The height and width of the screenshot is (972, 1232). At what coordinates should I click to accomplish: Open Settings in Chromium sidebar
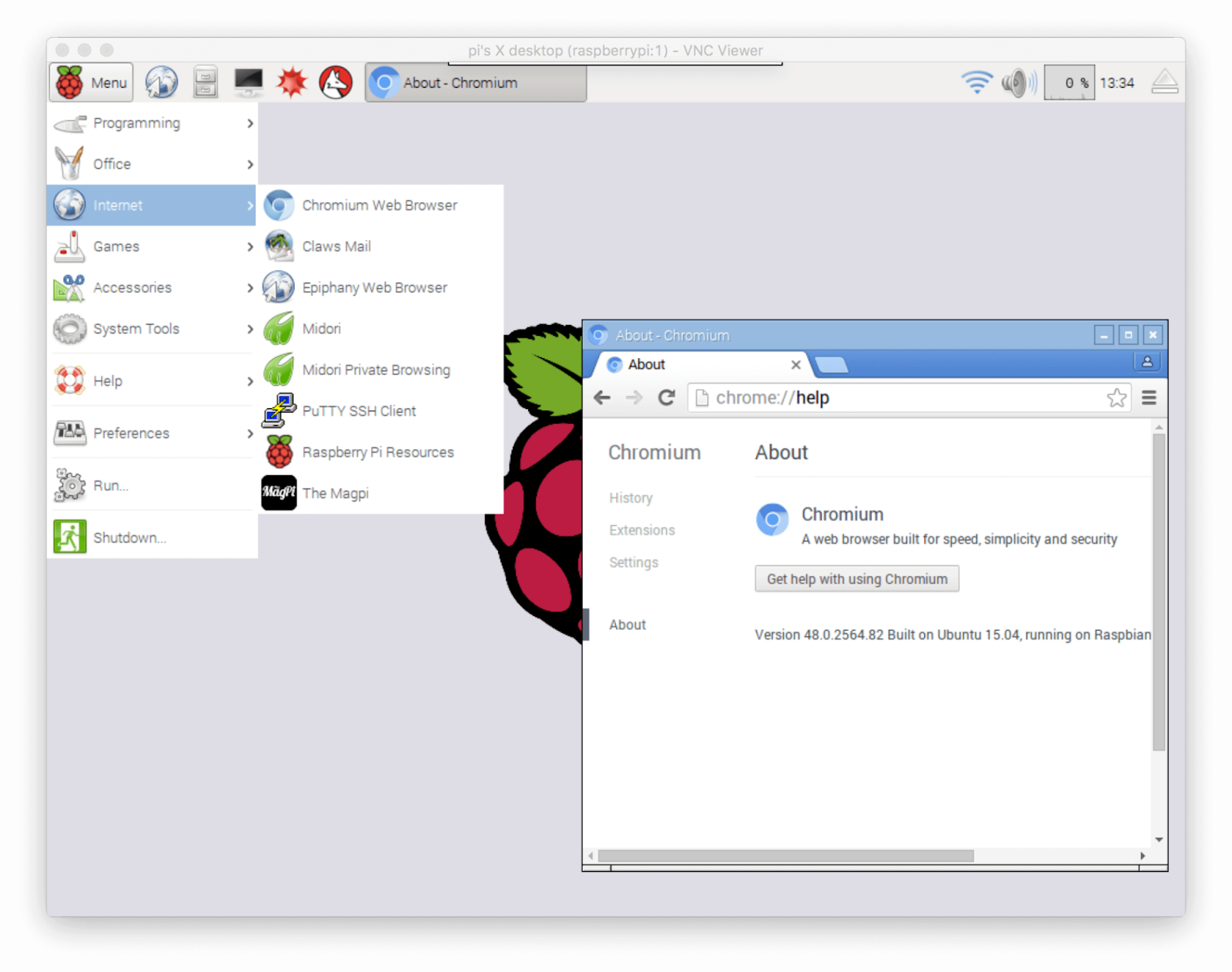click(x=634, y=563)
